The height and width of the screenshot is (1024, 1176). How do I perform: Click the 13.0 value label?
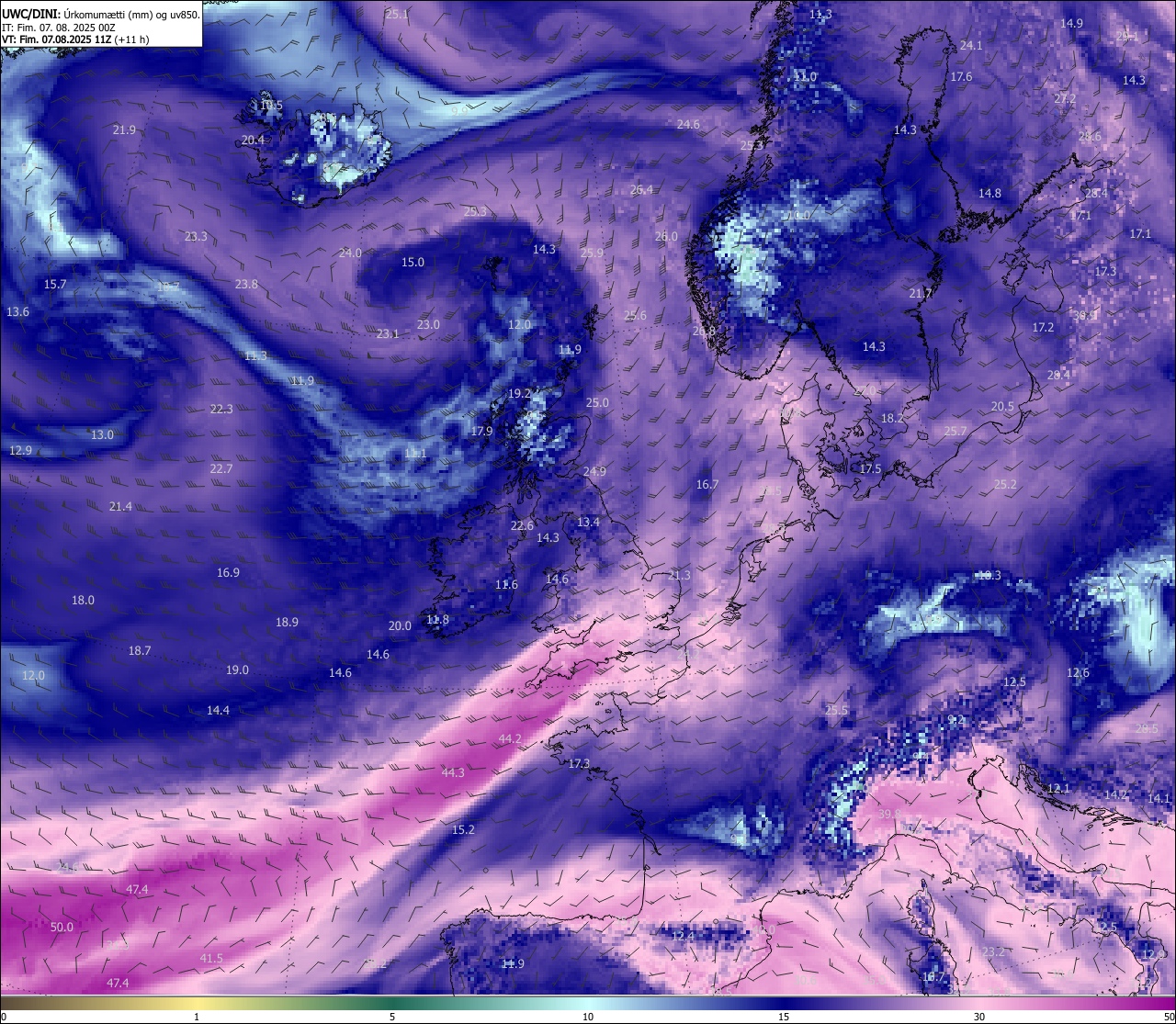click(x=102, y=435)
